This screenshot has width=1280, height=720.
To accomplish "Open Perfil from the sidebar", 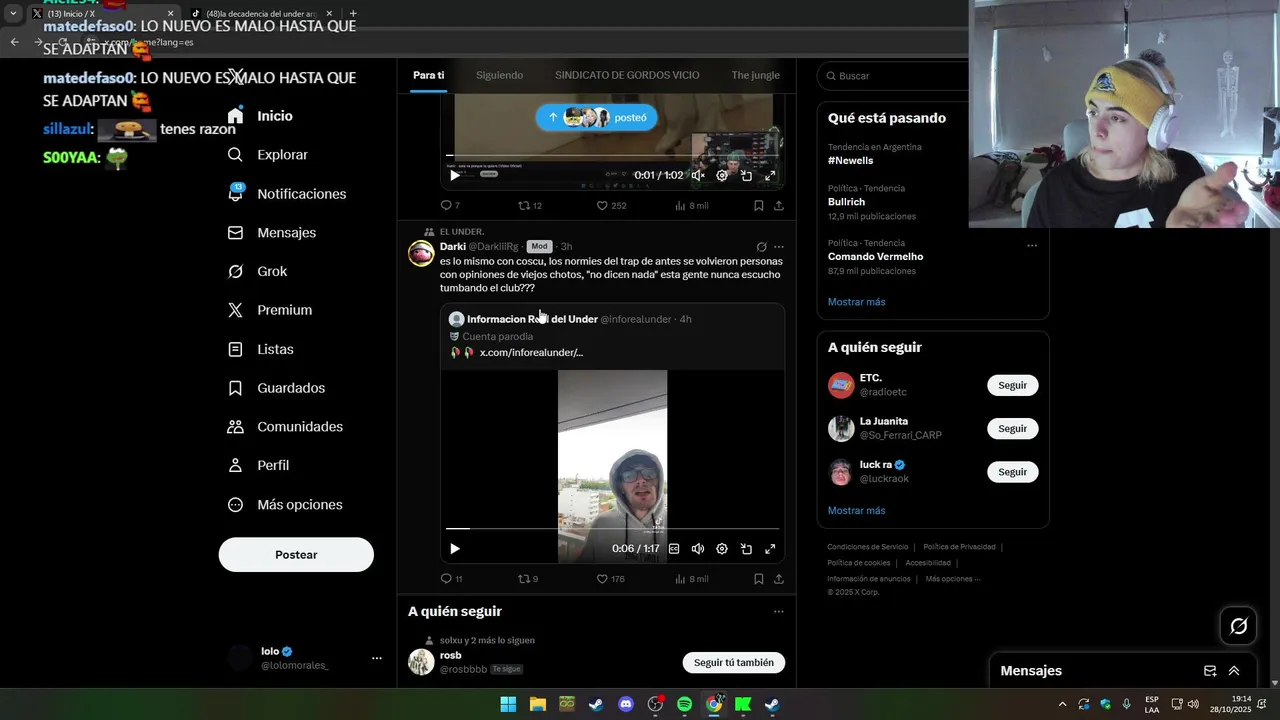I will (258, 466).
